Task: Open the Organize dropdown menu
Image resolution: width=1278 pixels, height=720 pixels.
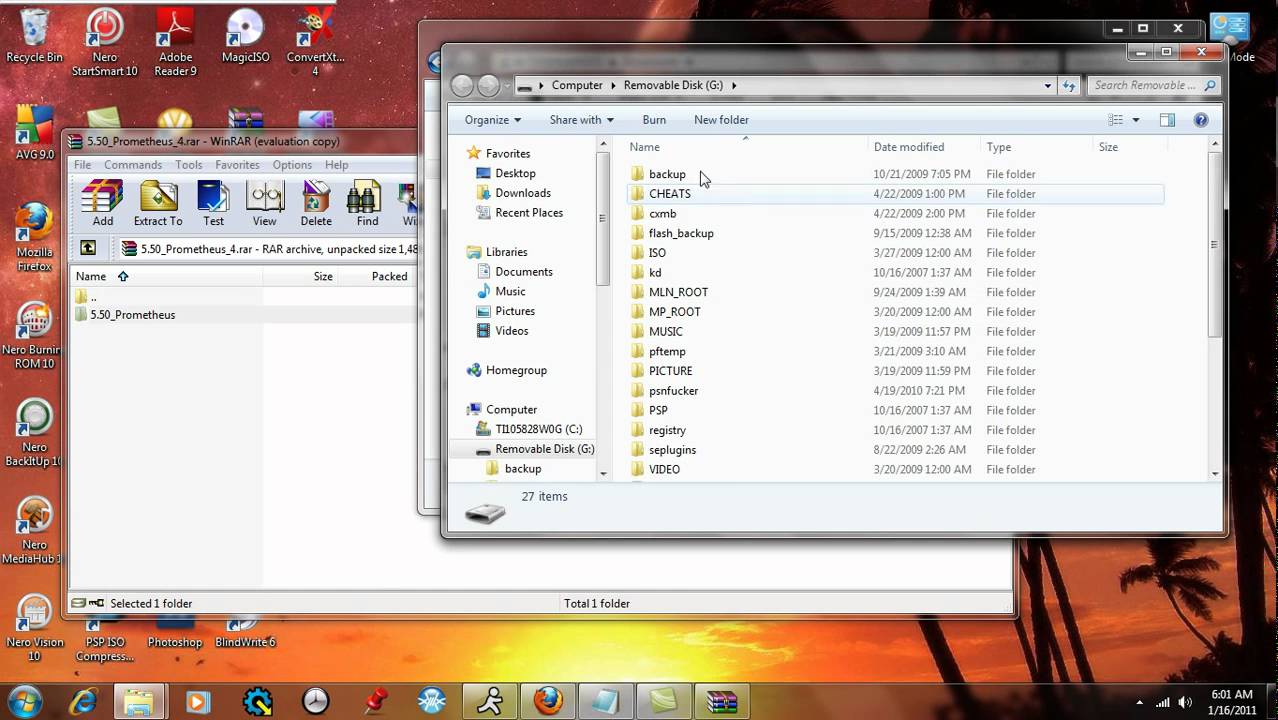Action: coord(493,120)
